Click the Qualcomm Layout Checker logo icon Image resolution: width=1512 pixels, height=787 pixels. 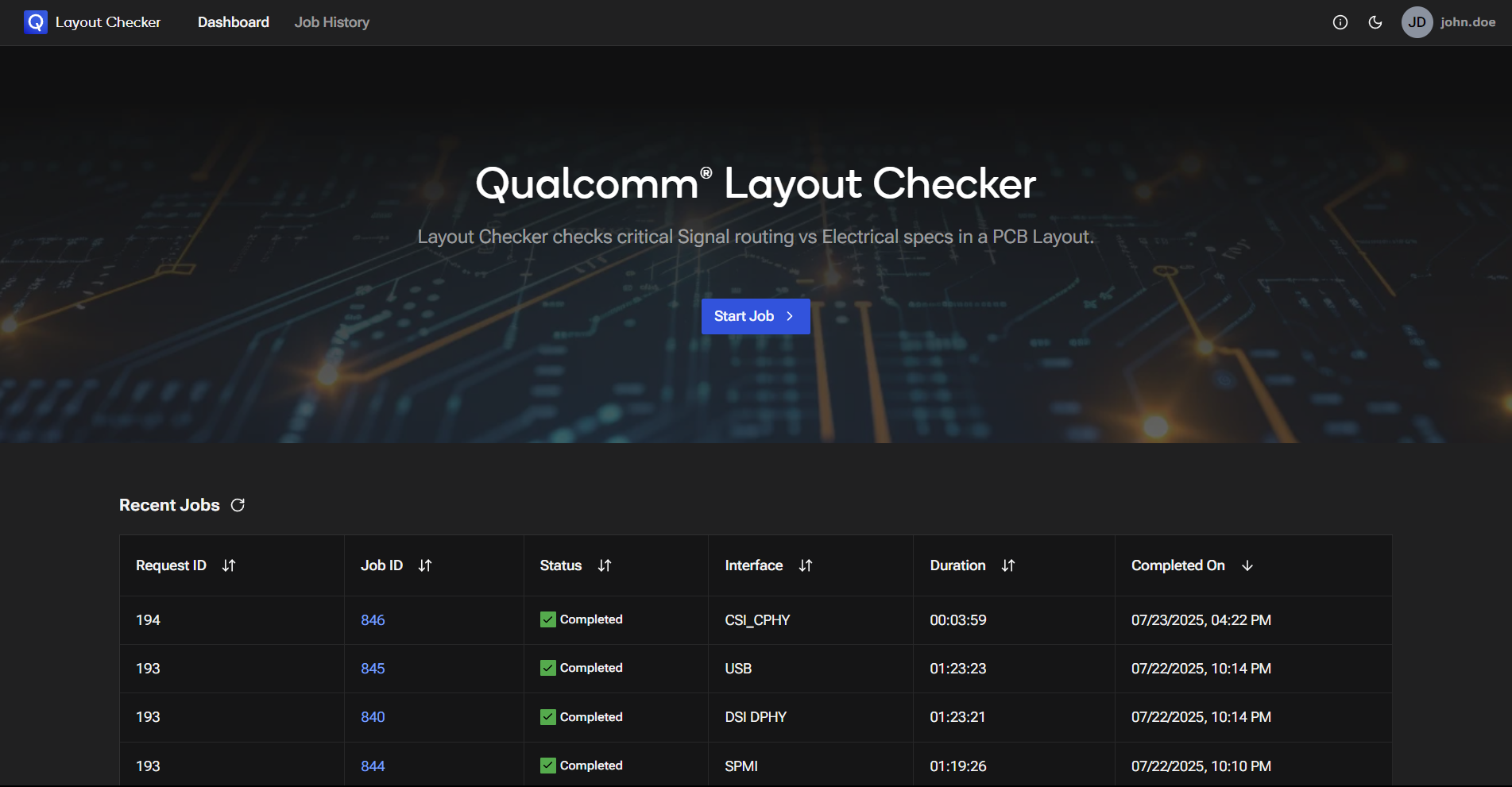(x=36, y=22)
